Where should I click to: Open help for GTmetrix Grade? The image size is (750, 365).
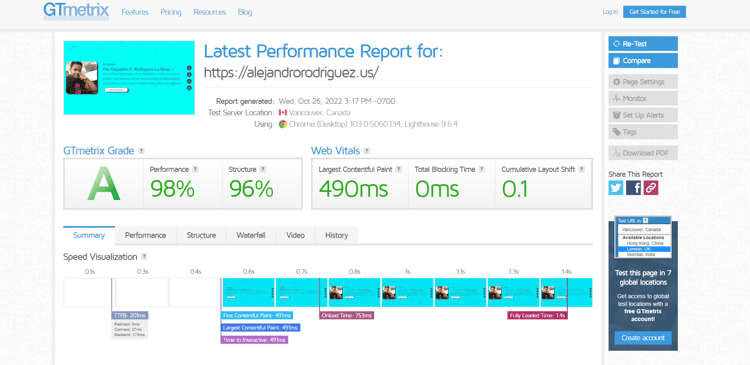pyautogui.click(x=141, y=151)
